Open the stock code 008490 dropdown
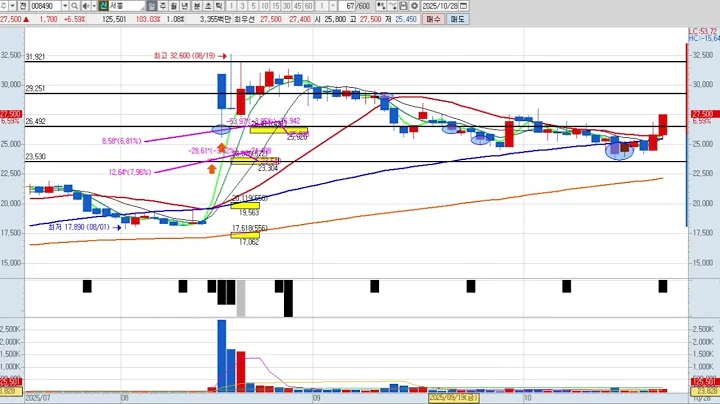 click(65, 6)
